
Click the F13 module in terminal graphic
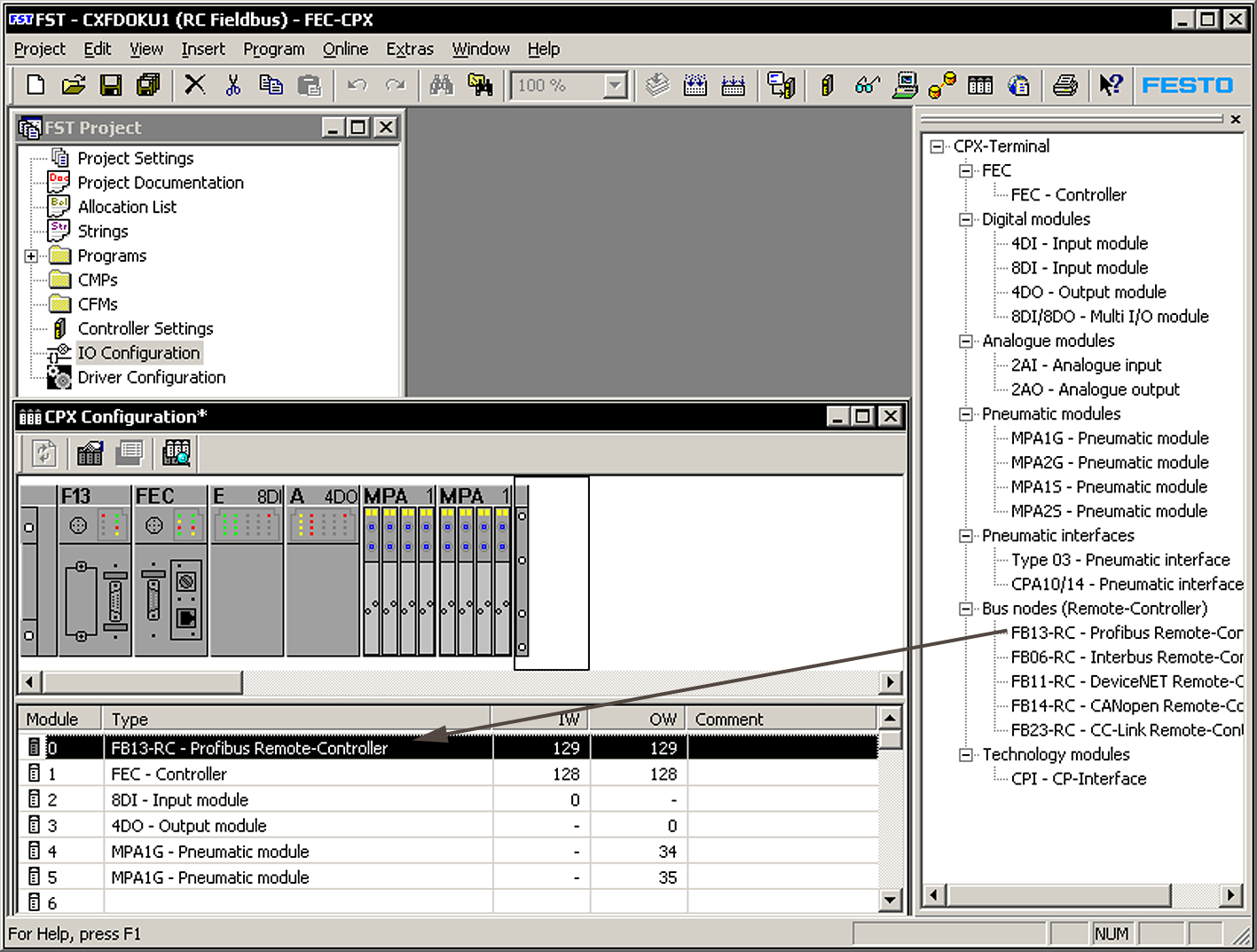pos(95,570)
